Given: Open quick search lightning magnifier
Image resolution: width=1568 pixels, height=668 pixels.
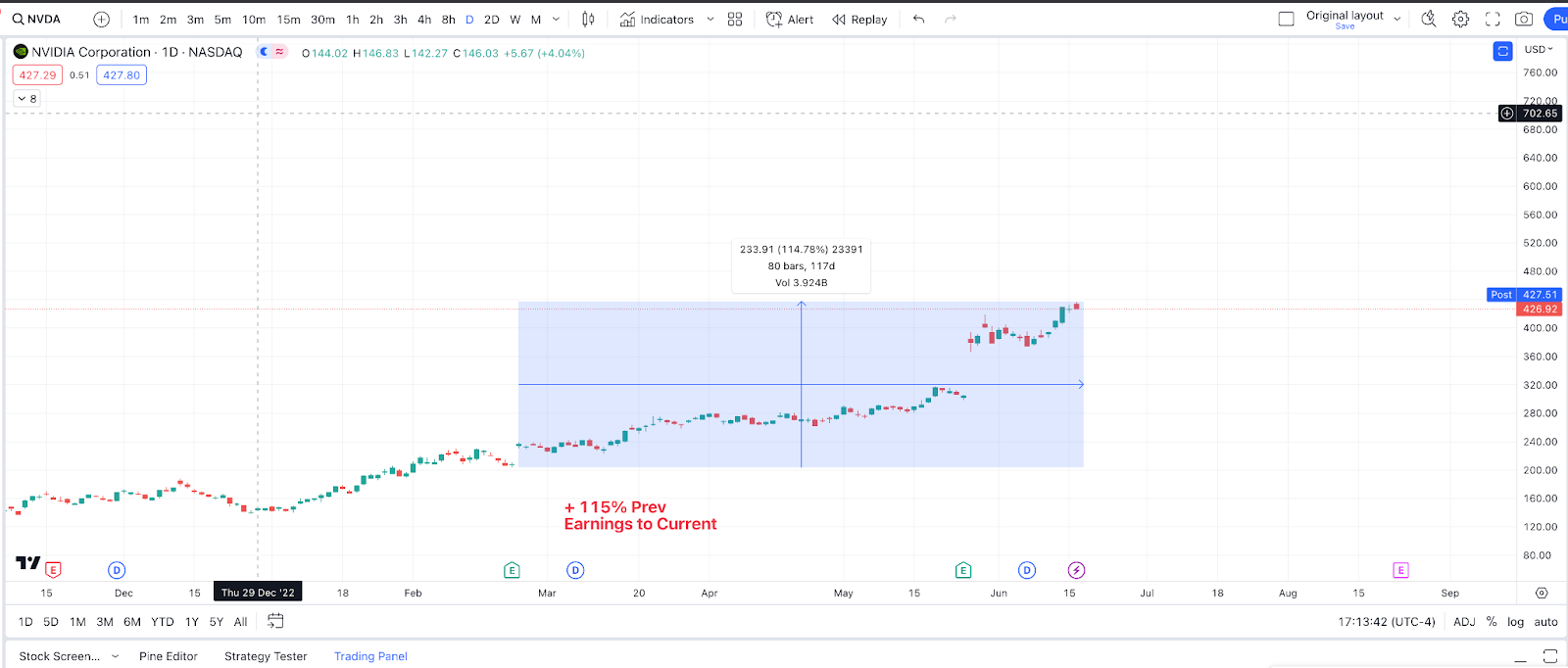Looking at the screenshot, I should tap(1429, 19).
